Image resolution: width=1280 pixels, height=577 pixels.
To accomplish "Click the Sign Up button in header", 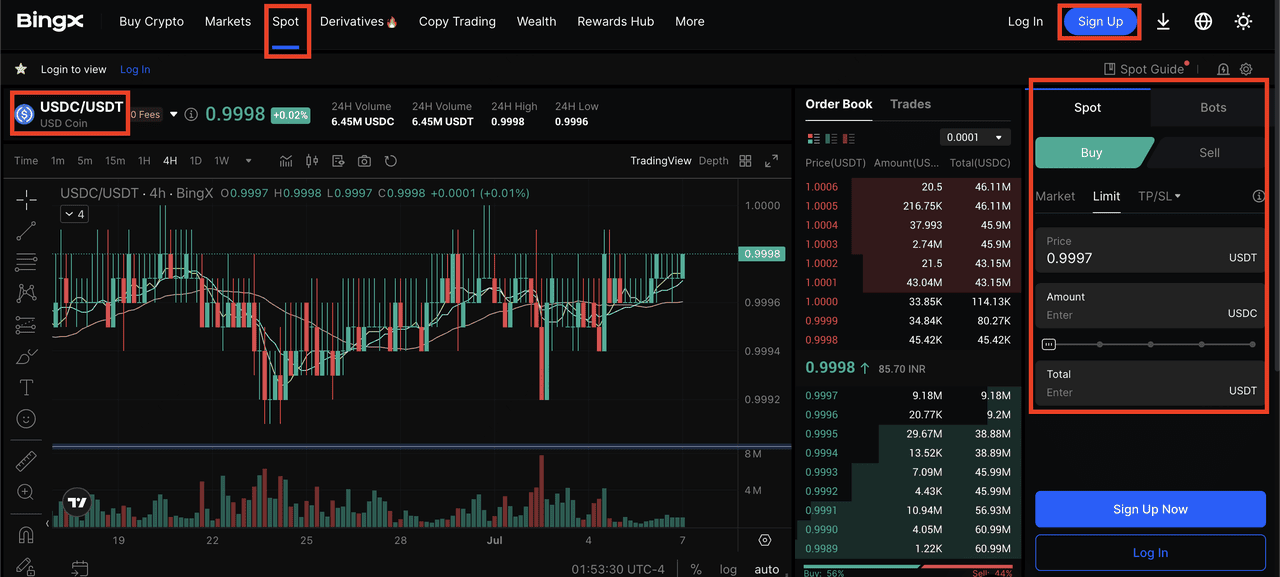I will tap(1100, 21).
